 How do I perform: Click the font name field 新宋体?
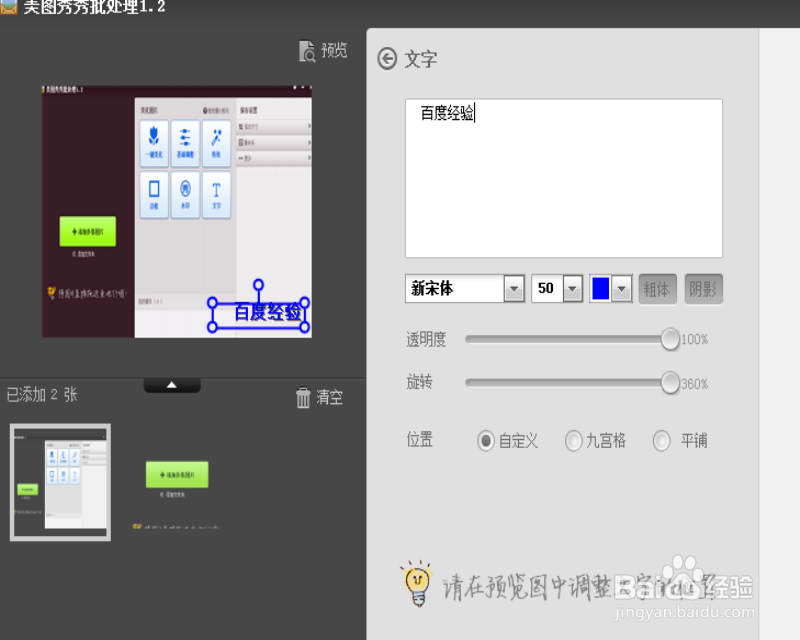(x=455, y=289)
